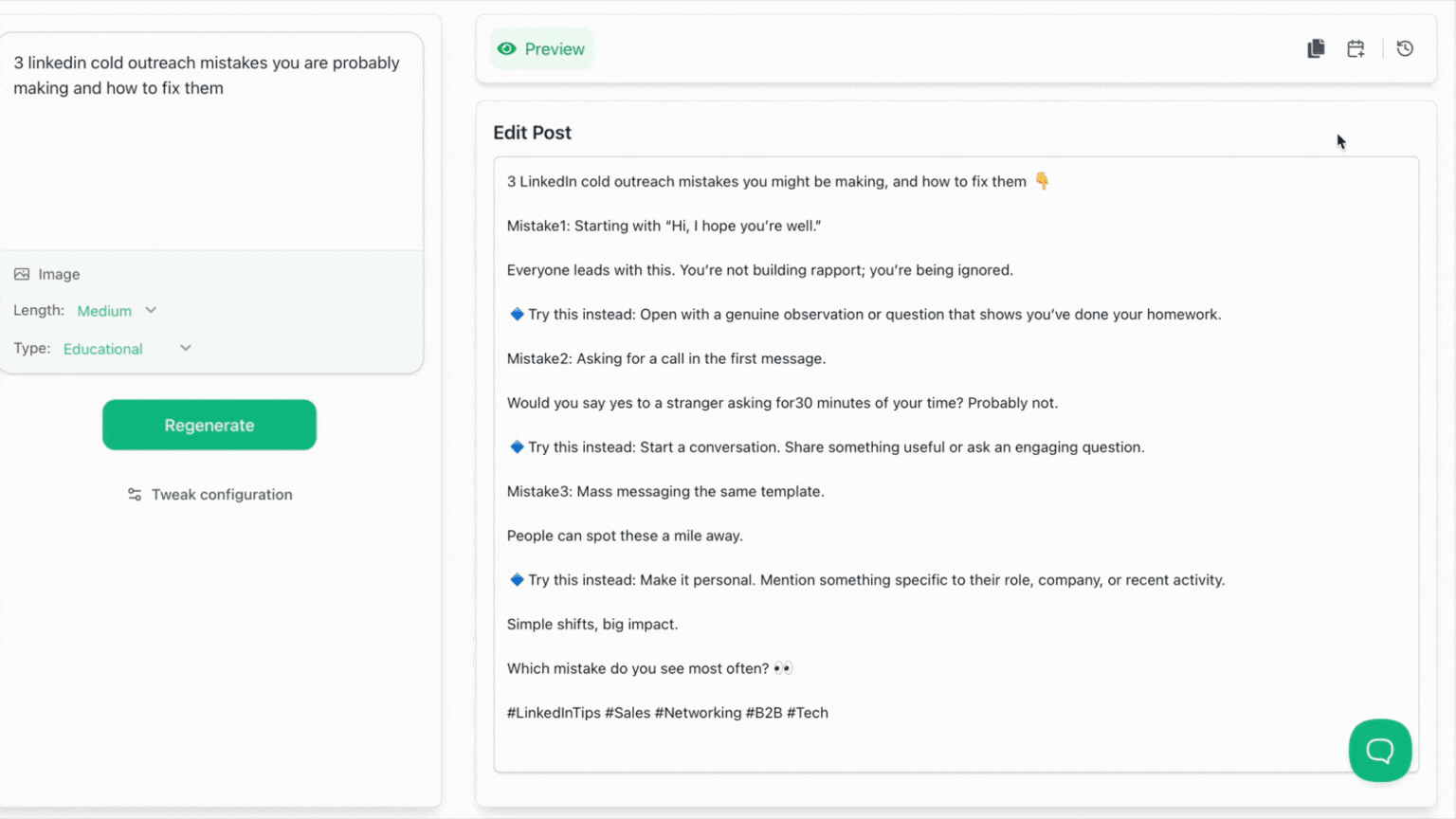Open the schedule calendar icon
Screen dimensions: 1456x819
(1356, 48)
